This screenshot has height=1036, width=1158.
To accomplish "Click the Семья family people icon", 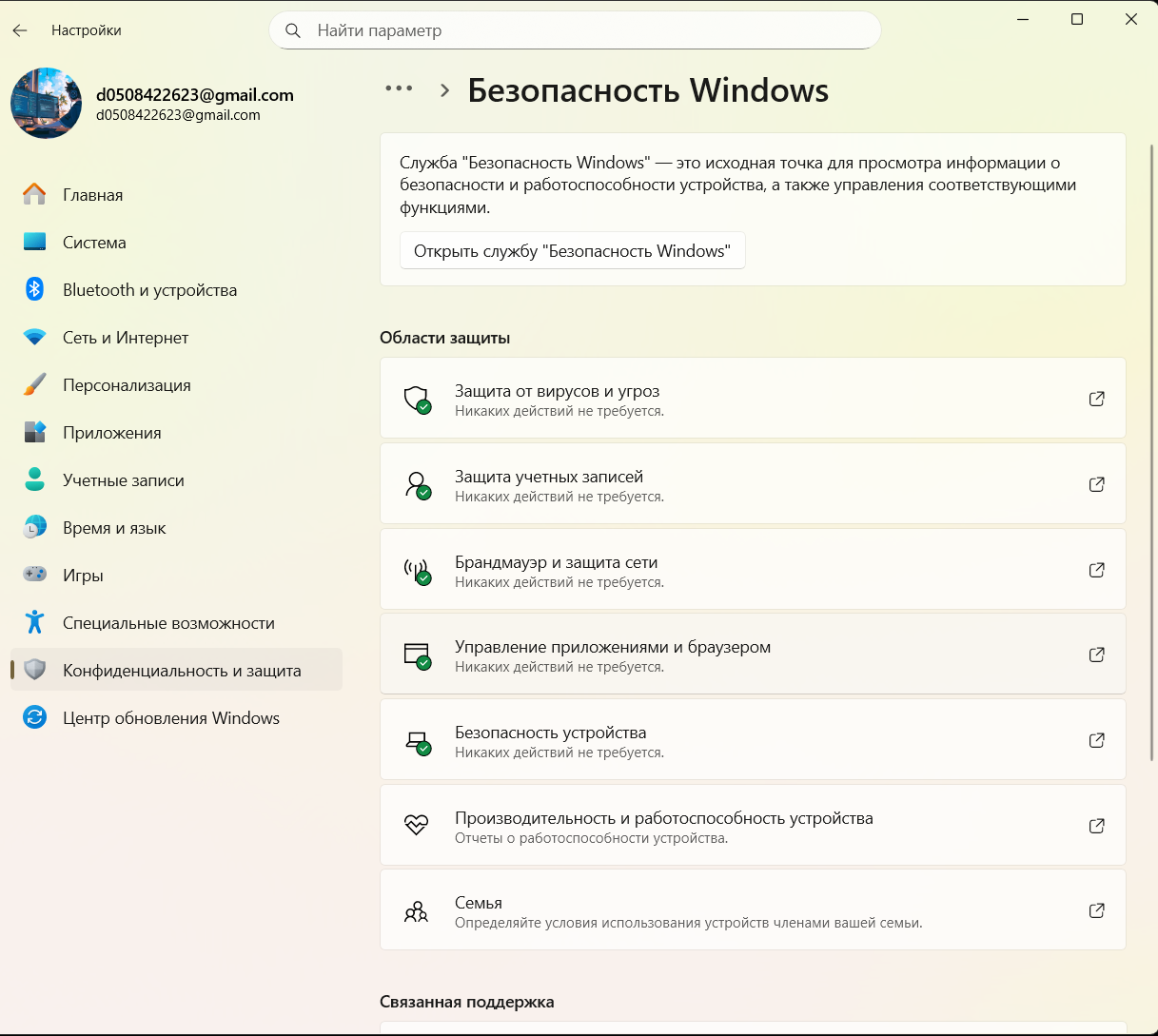I will point(416,911).
